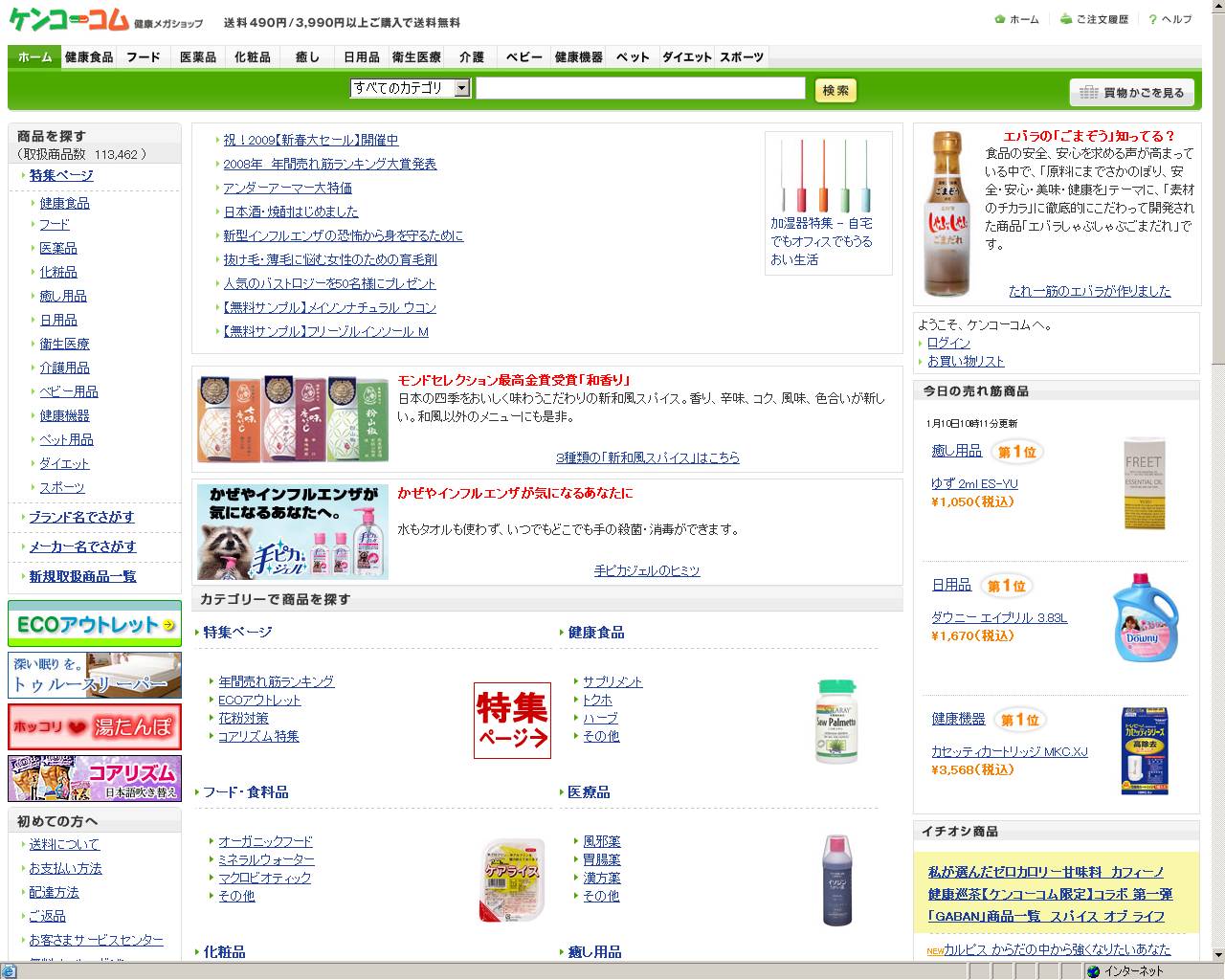Click the コアリズム banner

coord(95,778)
